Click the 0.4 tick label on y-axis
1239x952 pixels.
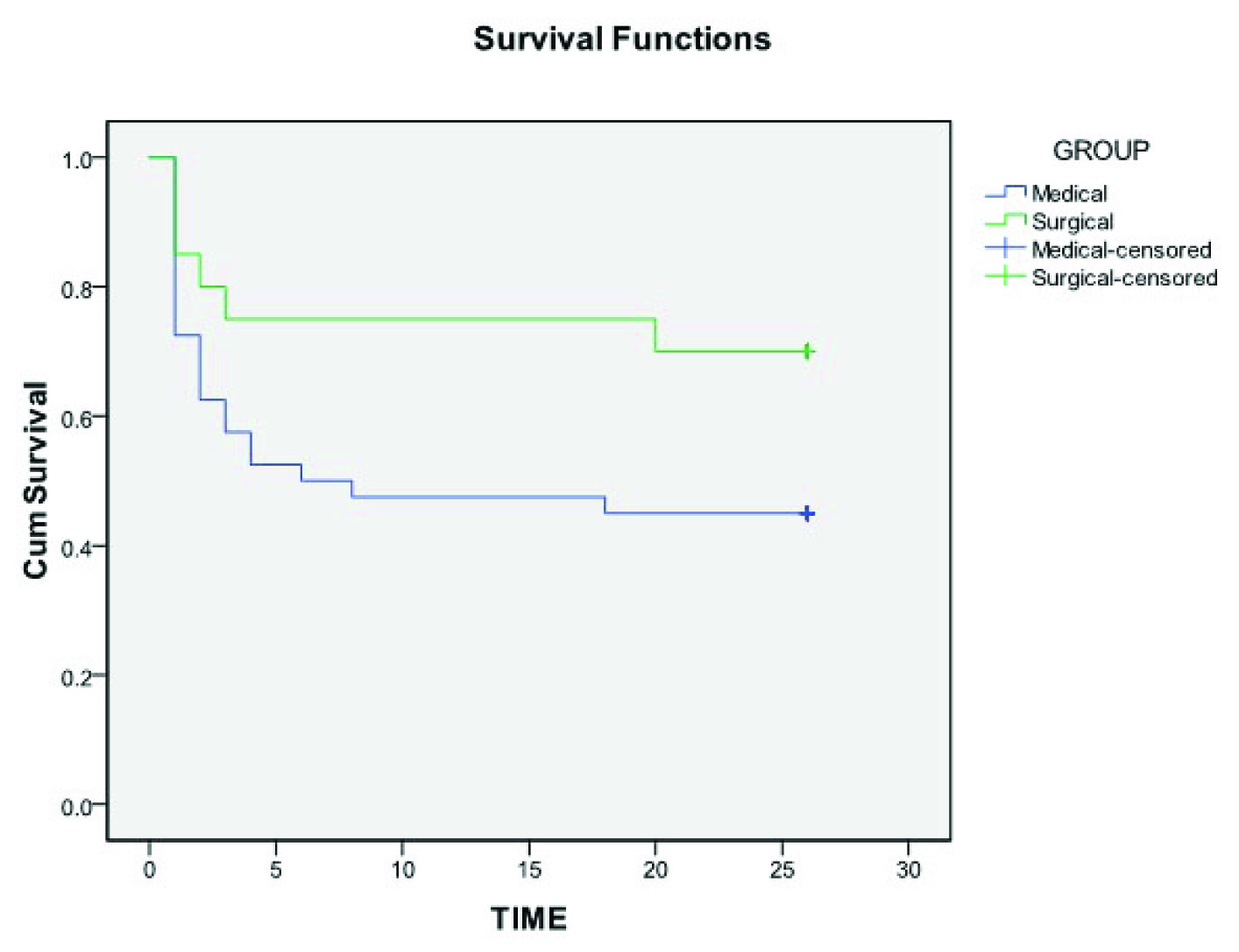click(77, 548)
